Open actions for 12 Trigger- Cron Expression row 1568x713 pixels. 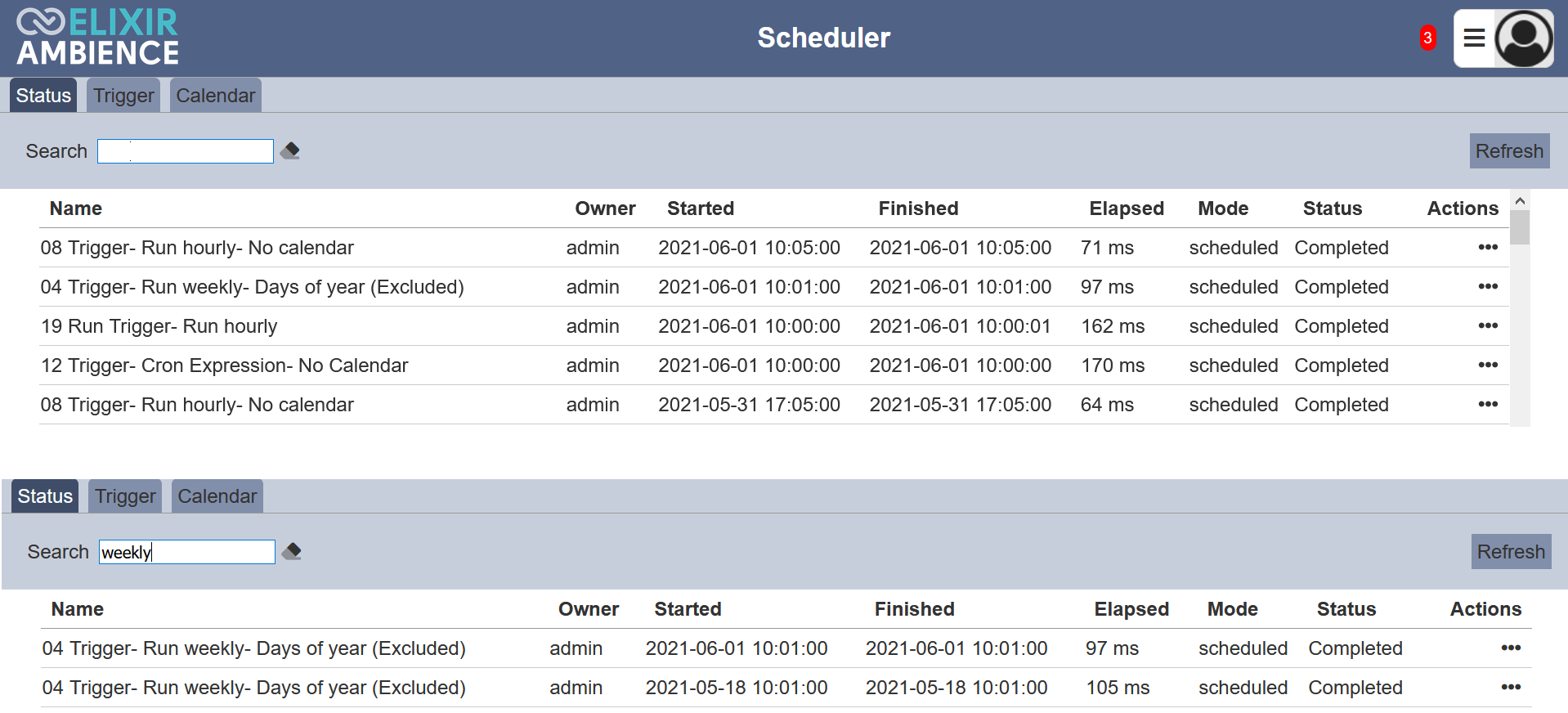tap(1487, 365)
